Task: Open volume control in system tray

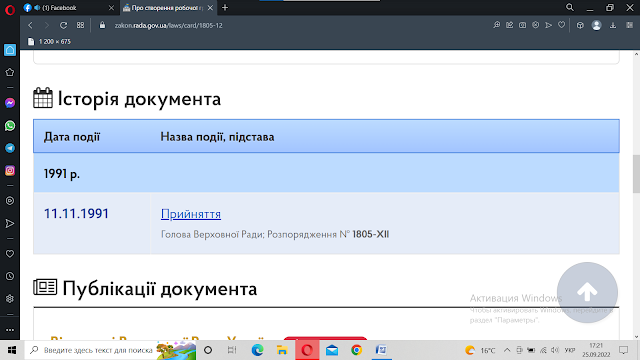Action: click(x=554, y=350)
